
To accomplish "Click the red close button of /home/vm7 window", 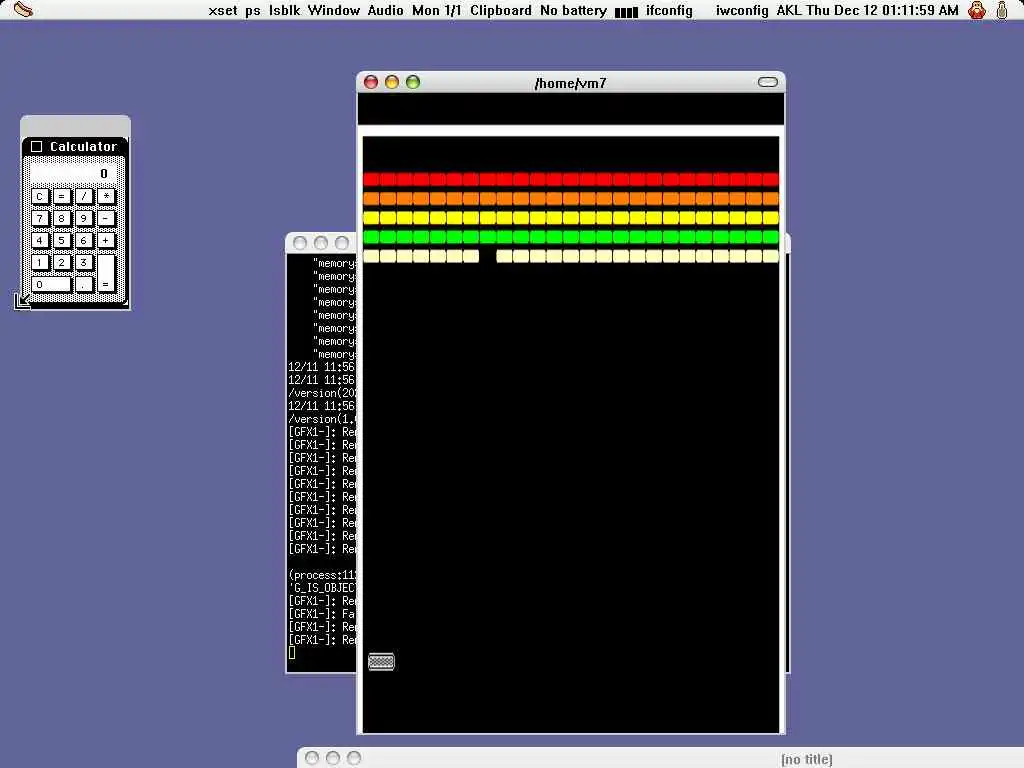I will (371, 82).
